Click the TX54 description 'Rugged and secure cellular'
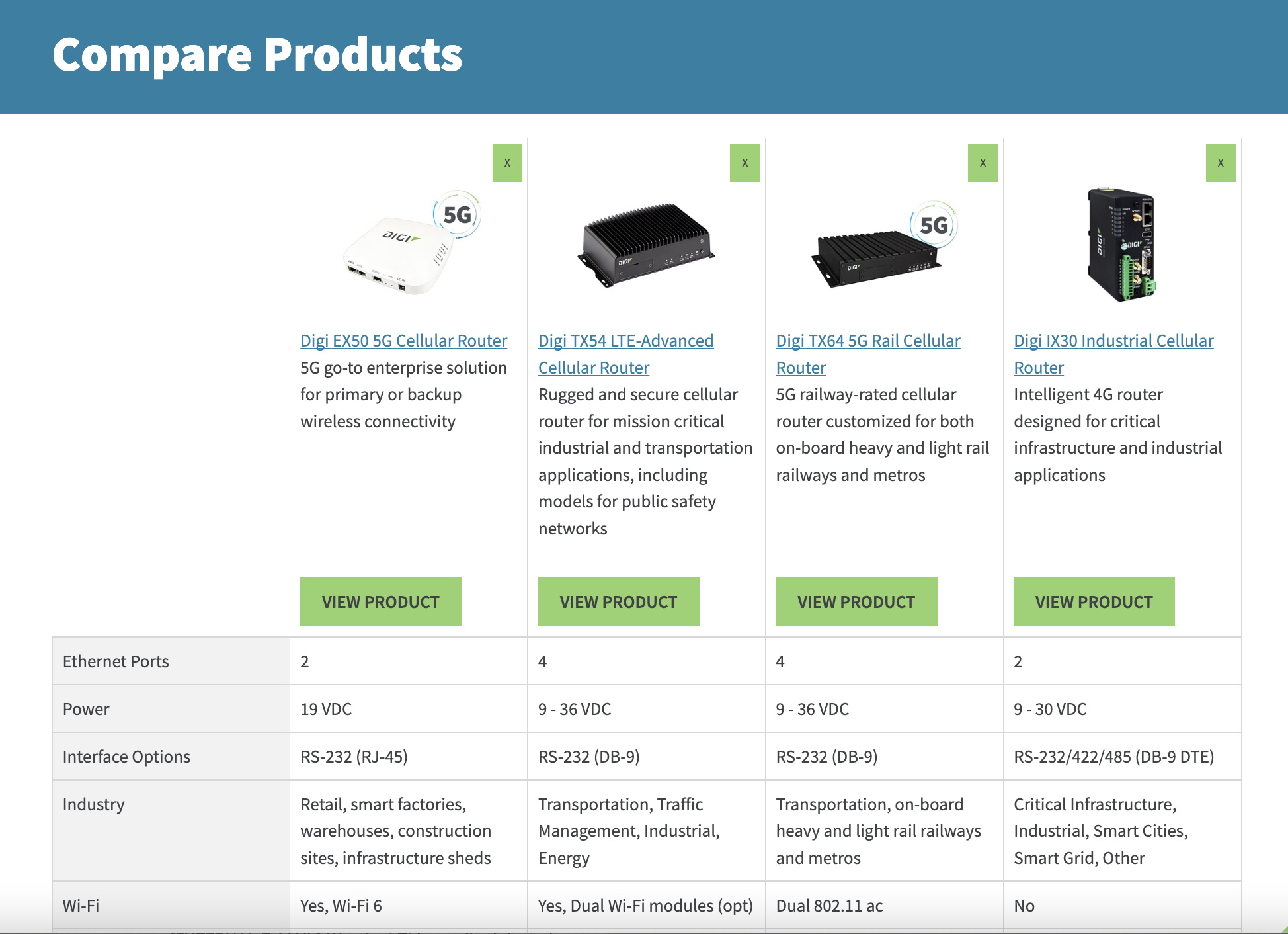Screen dimensions: 1288x934 point(645,461)
